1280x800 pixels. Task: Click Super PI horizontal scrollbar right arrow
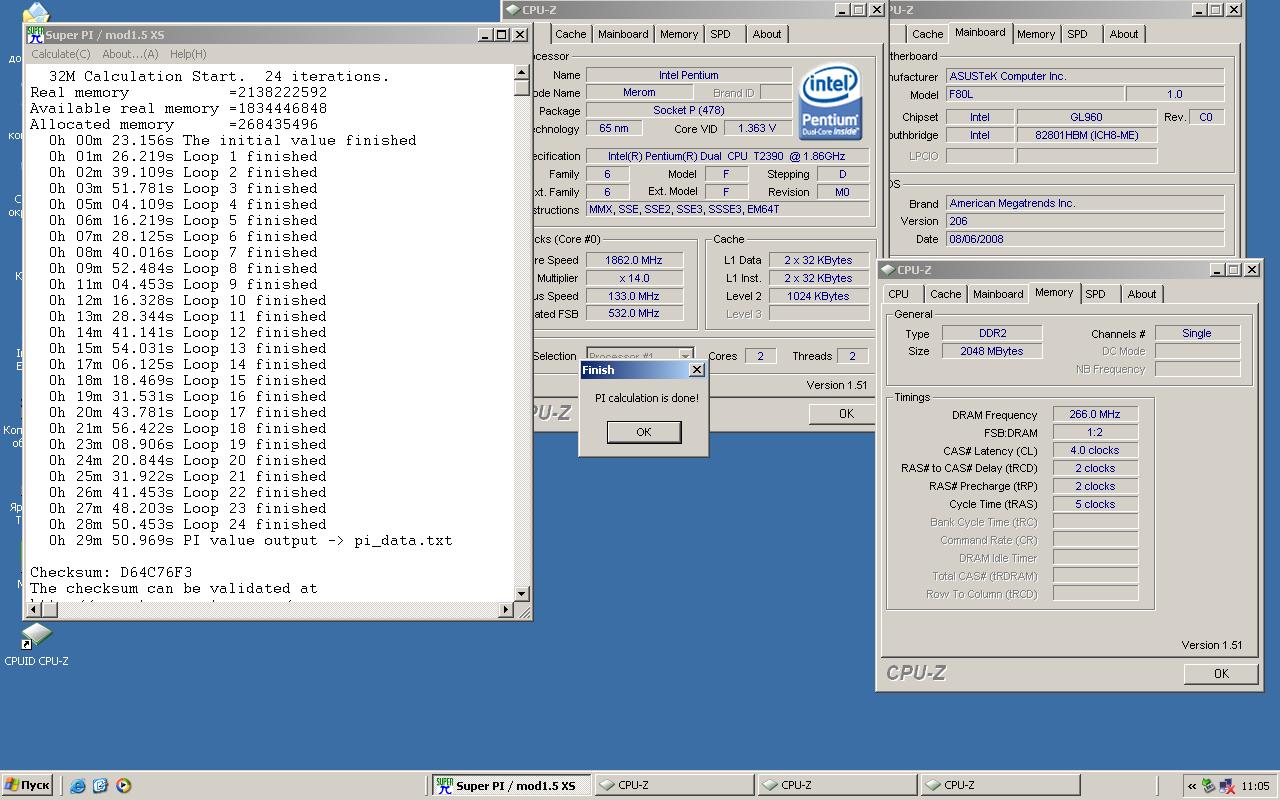506,610
